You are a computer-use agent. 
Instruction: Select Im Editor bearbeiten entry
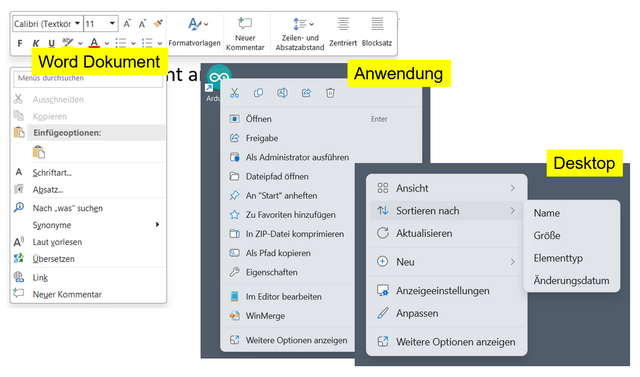tap(283, 297)
